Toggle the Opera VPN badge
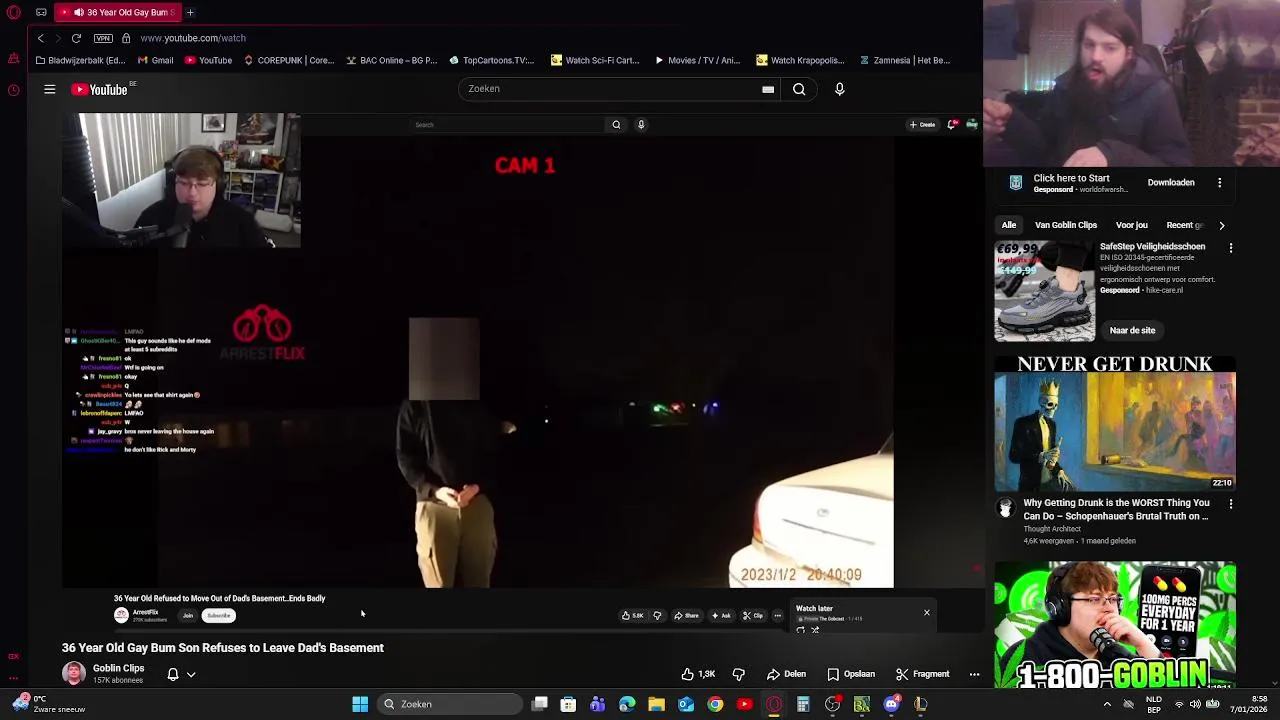This screenshot has height=720, width=1280. pyautogui.click(x=103, y=38)
